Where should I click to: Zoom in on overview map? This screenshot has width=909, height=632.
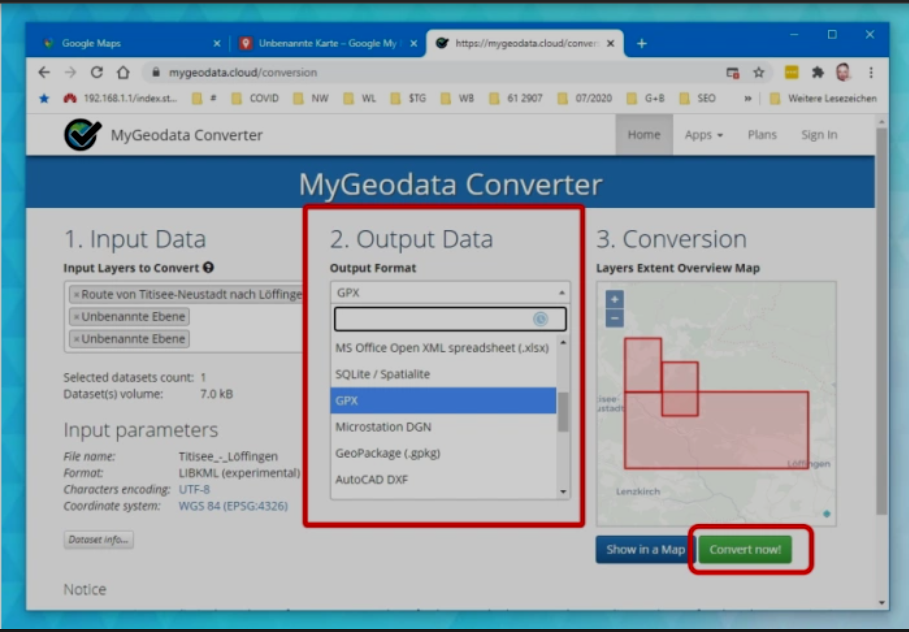pyautogui.click(x=615, y=300)
